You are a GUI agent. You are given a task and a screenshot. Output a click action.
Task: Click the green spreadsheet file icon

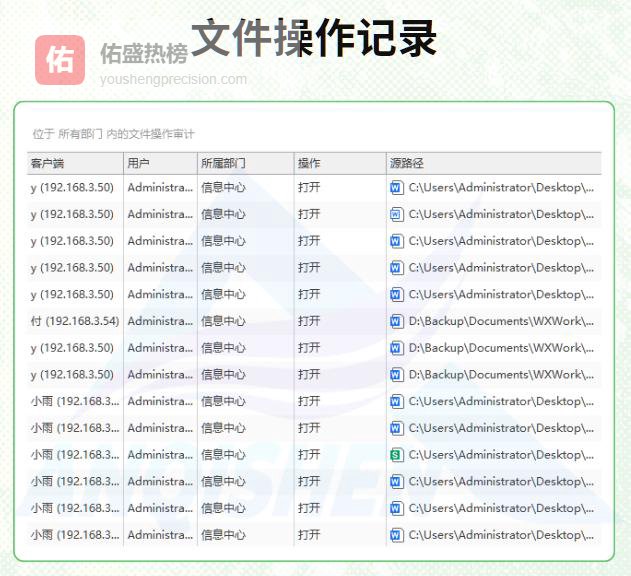[396, 455]
